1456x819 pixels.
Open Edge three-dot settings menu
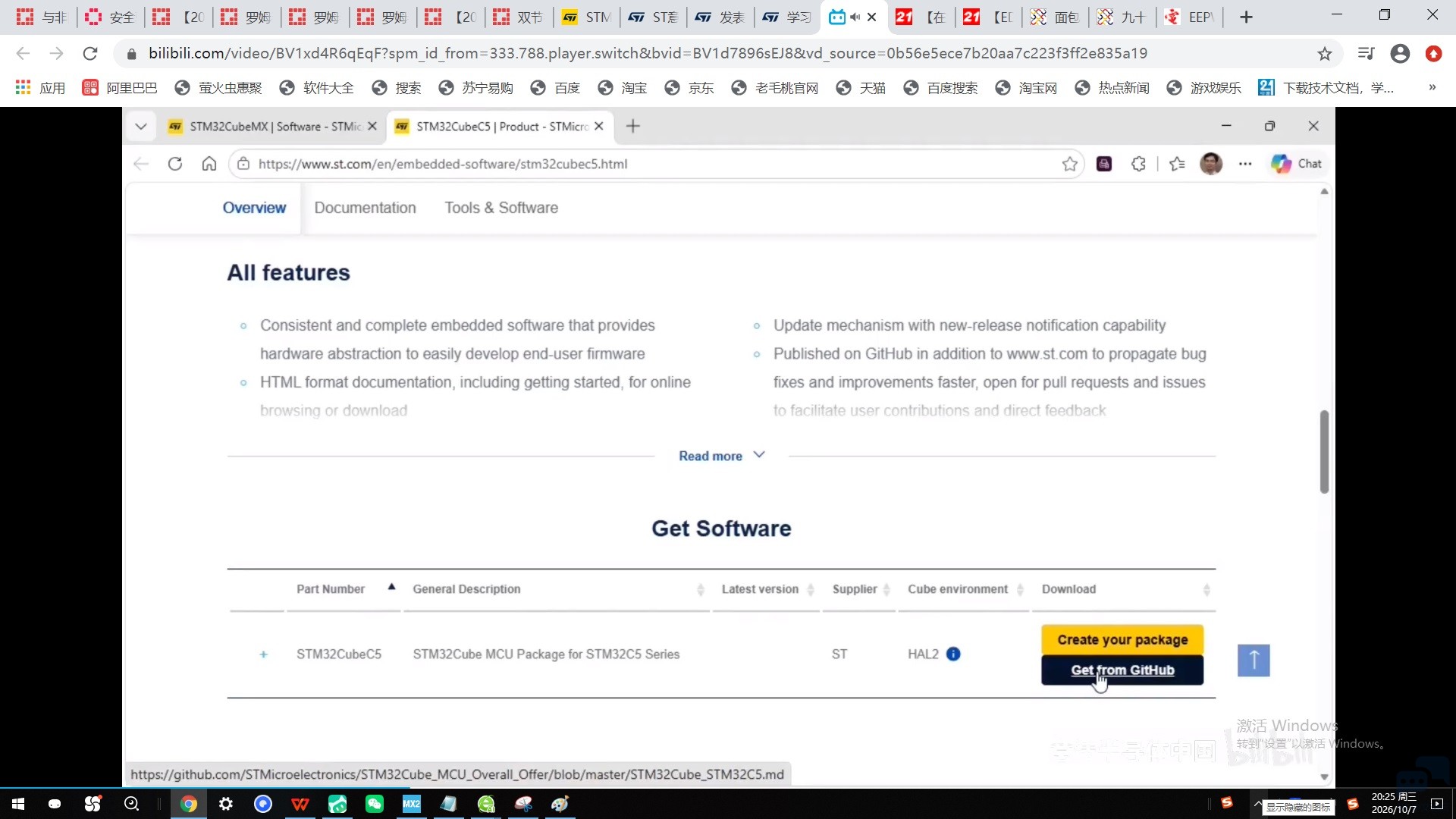click(x=1245, y=164)
